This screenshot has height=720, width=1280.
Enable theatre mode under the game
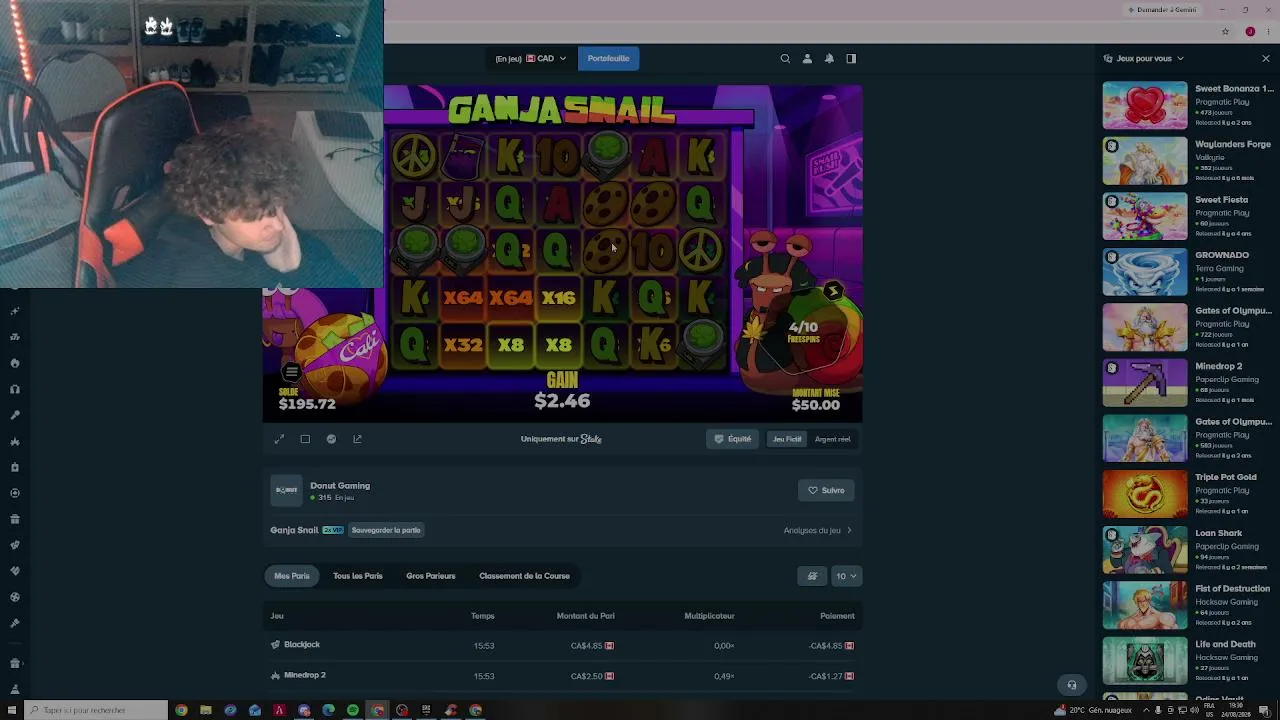point(305,439)
